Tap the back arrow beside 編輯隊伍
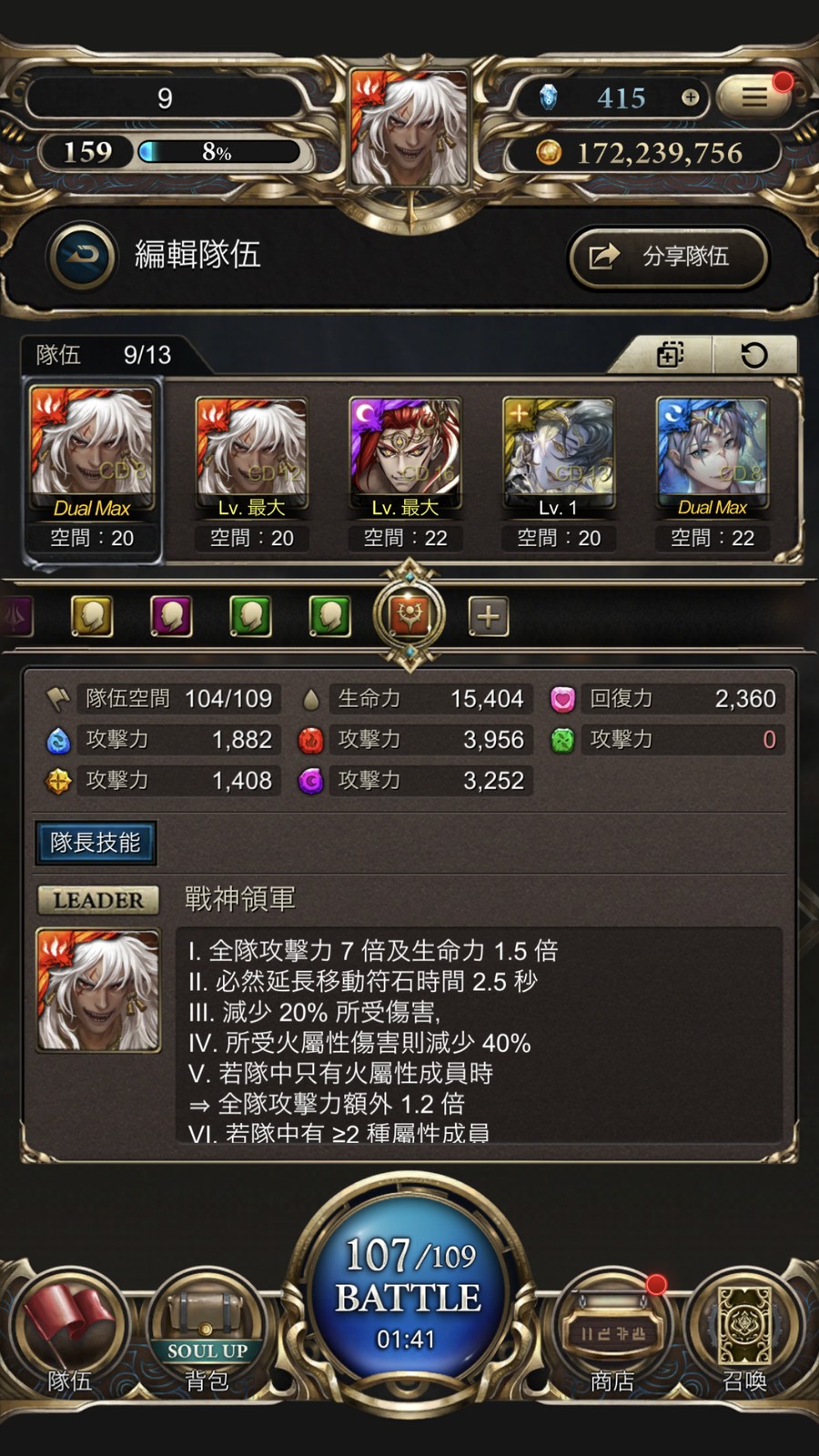Viewport: 819px width, 1456px height. click(x=83, y=256)
